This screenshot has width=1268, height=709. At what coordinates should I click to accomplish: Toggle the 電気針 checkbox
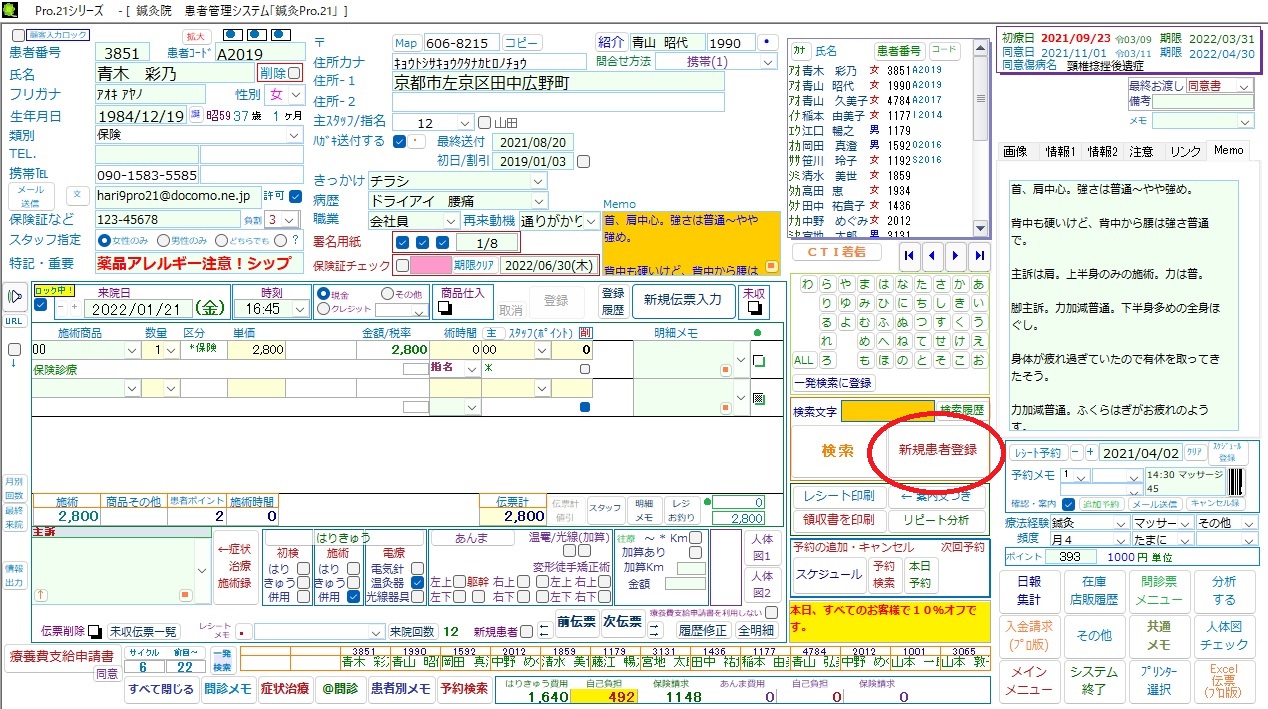[415, 567]
